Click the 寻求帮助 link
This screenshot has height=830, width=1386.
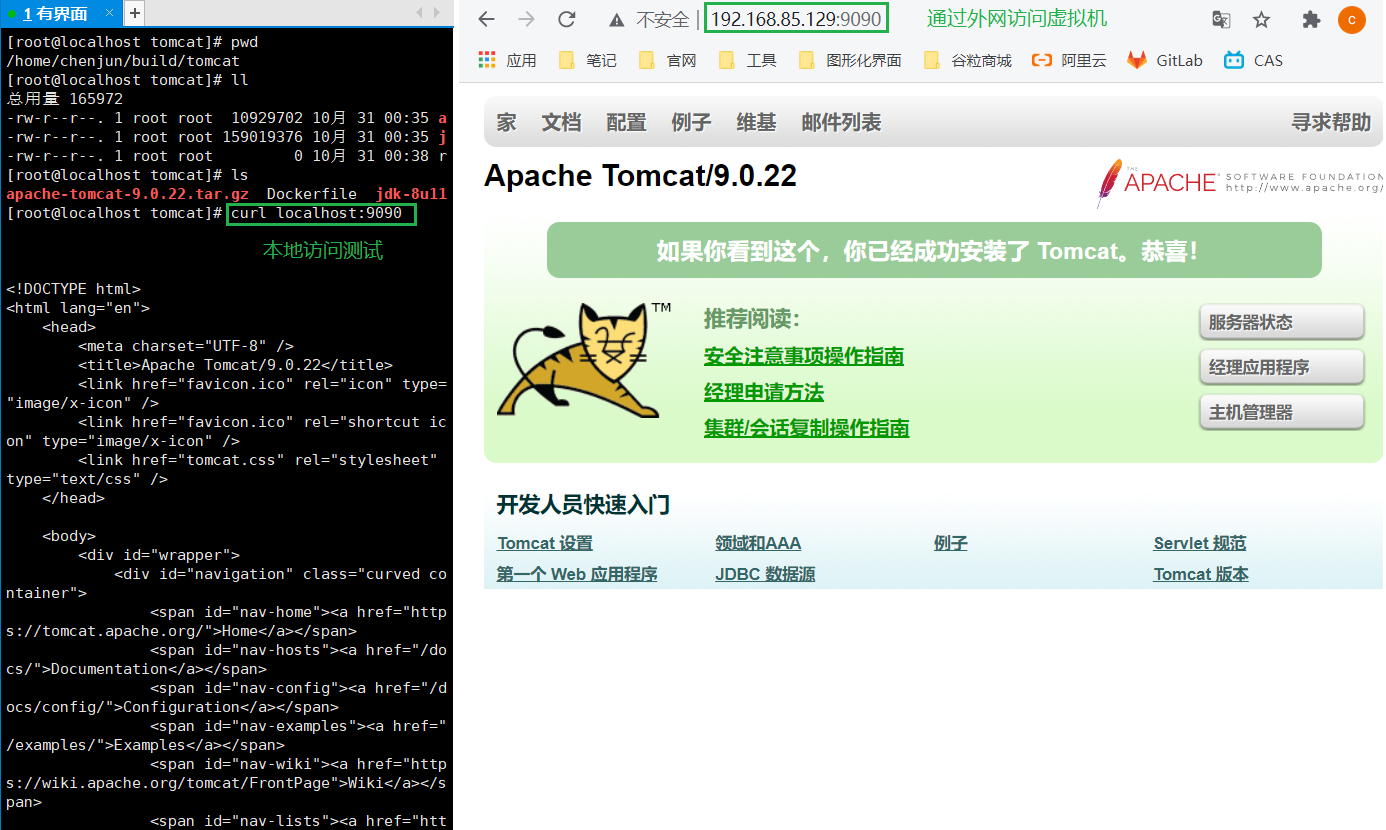(x=1331, y=122)
